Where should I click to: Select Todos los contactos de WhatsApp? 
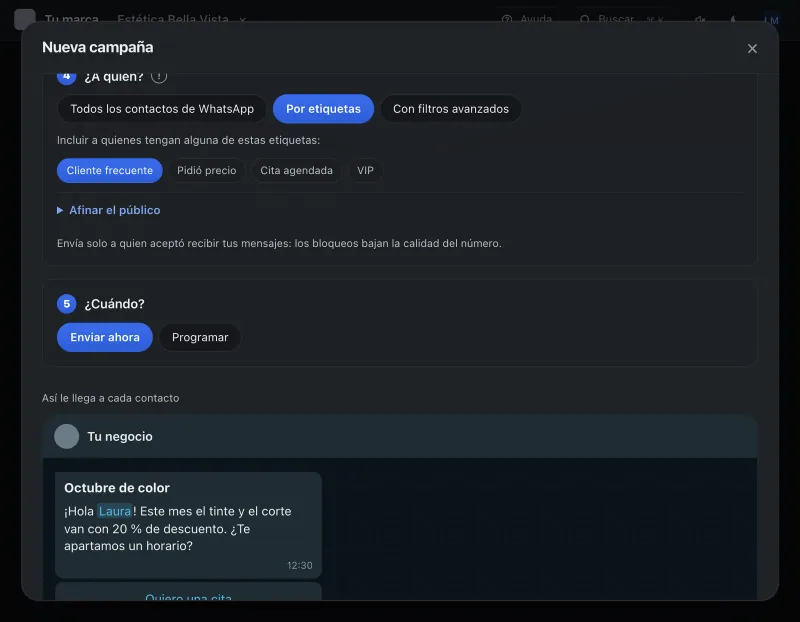(x=162, y=109)
